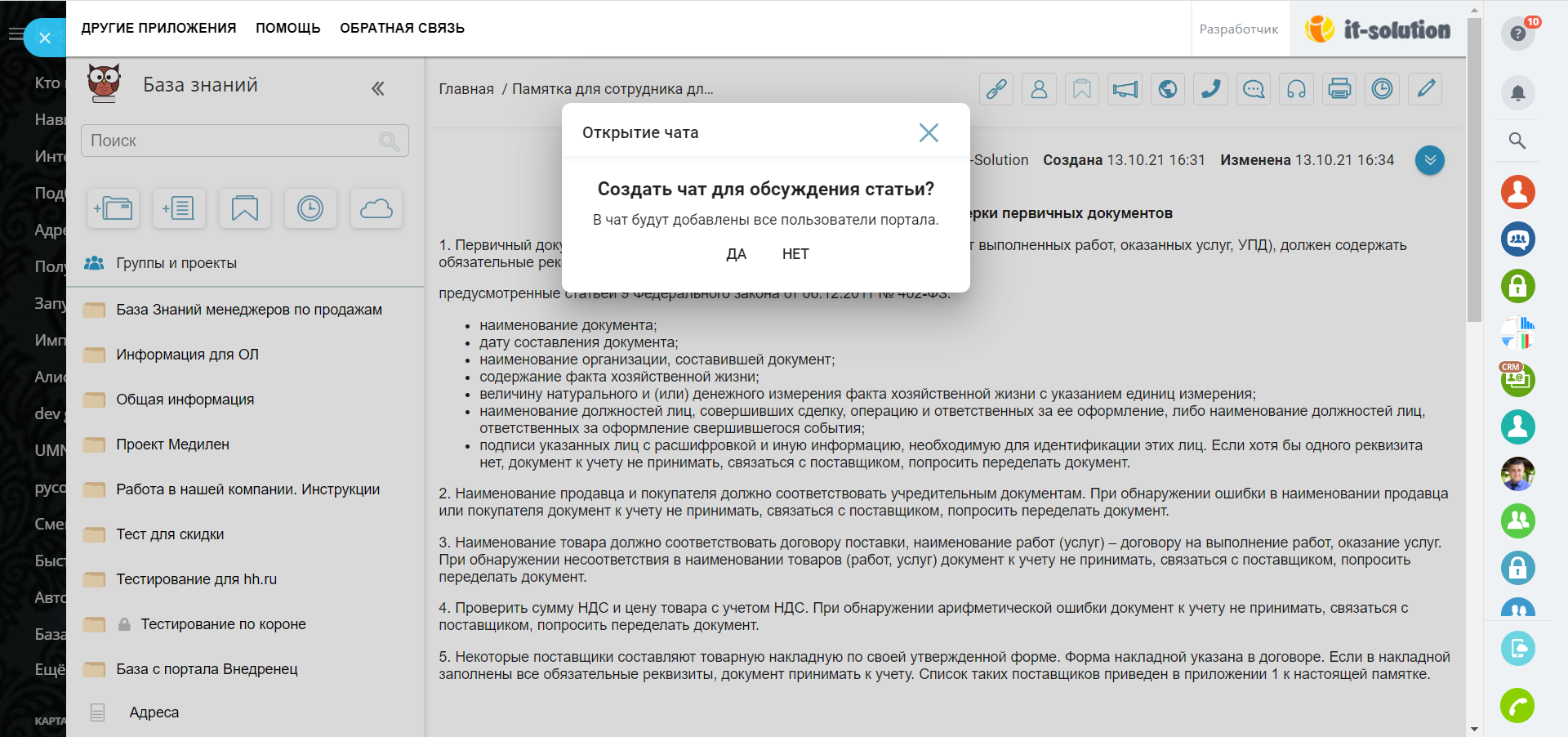This screenshot has height=737, width=1568.
Task: Click the megaphone announce icon
Action: (1125, 89)
